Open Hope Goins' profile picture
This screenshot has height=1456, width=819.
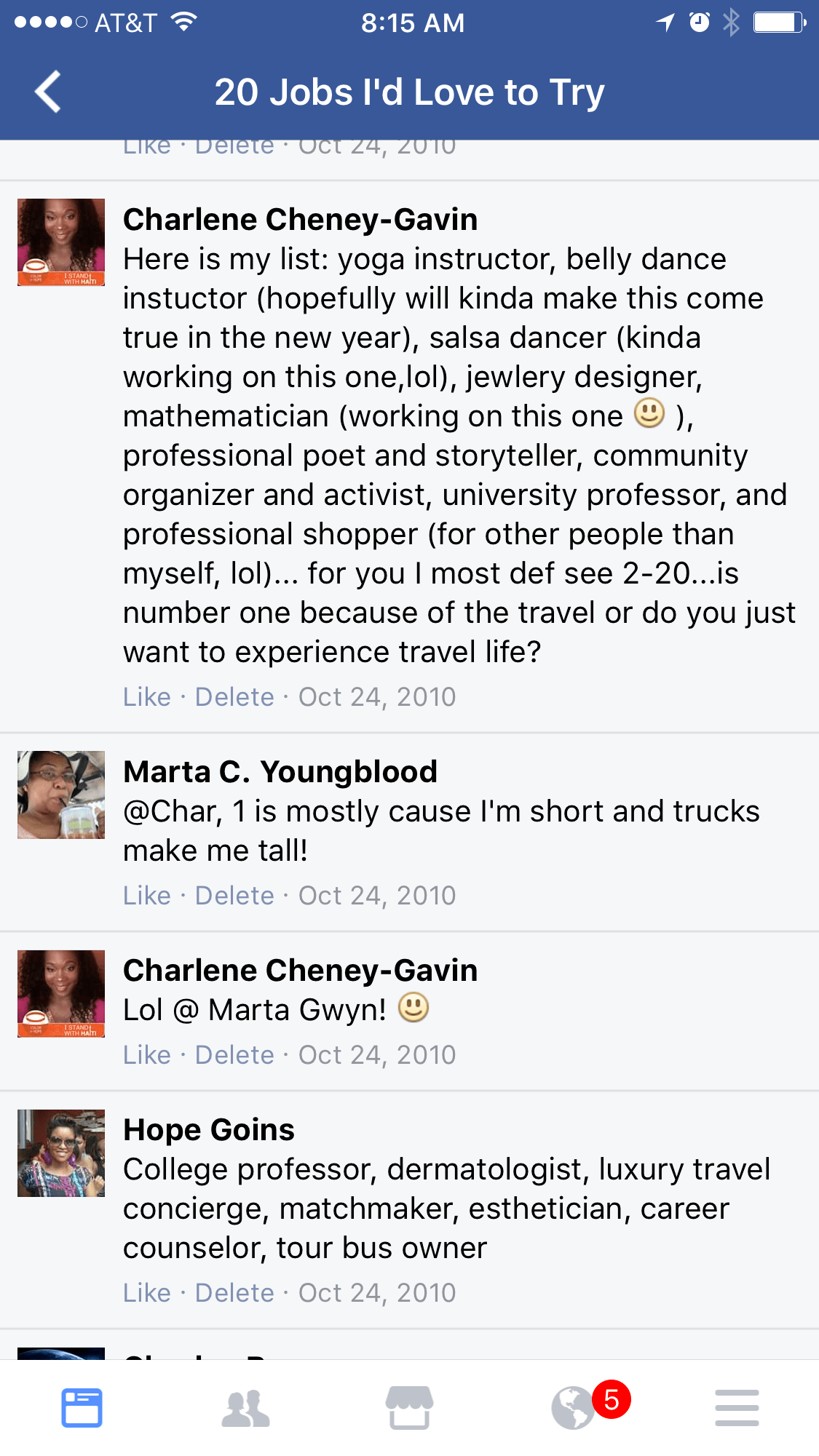(x=61, y=1153)
